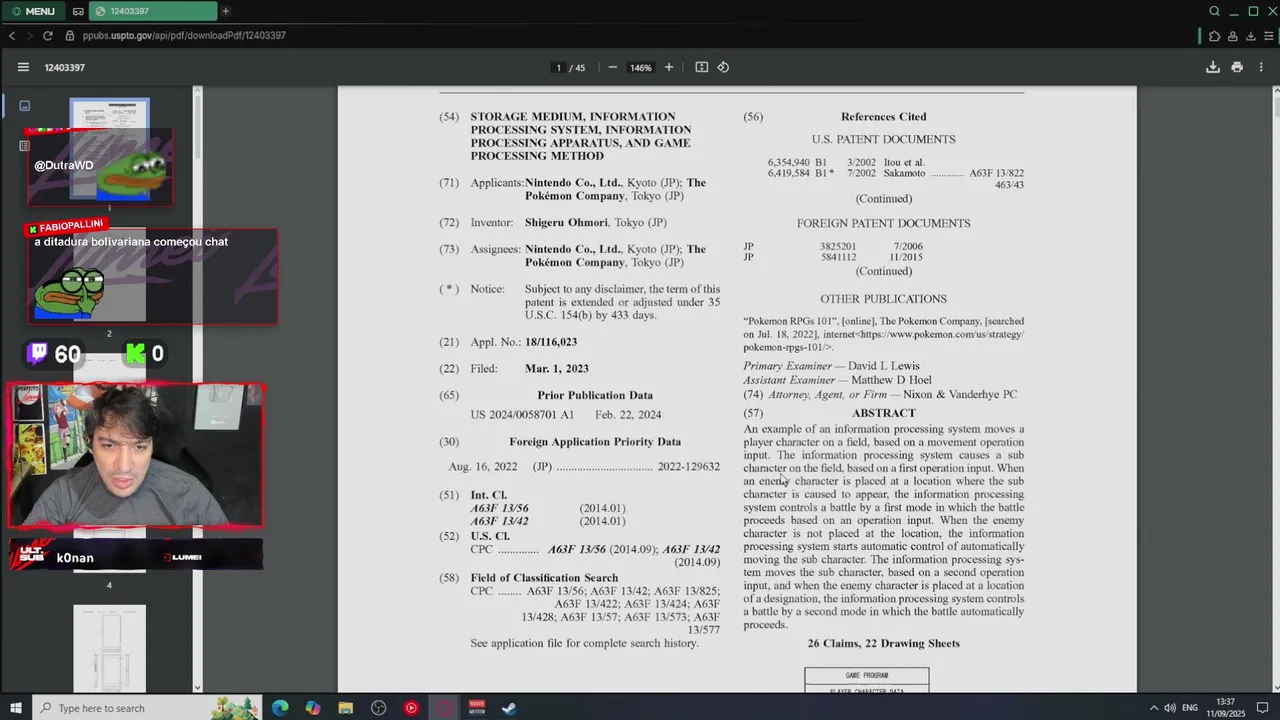Open a new browser tab
The width and height of the screenshot is (1280, 720).
(226, 11)
